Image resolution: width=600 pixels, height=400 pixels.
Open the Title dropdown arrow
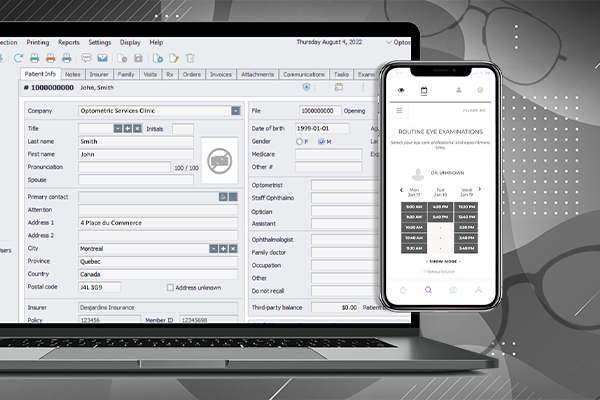pos(118,129)
